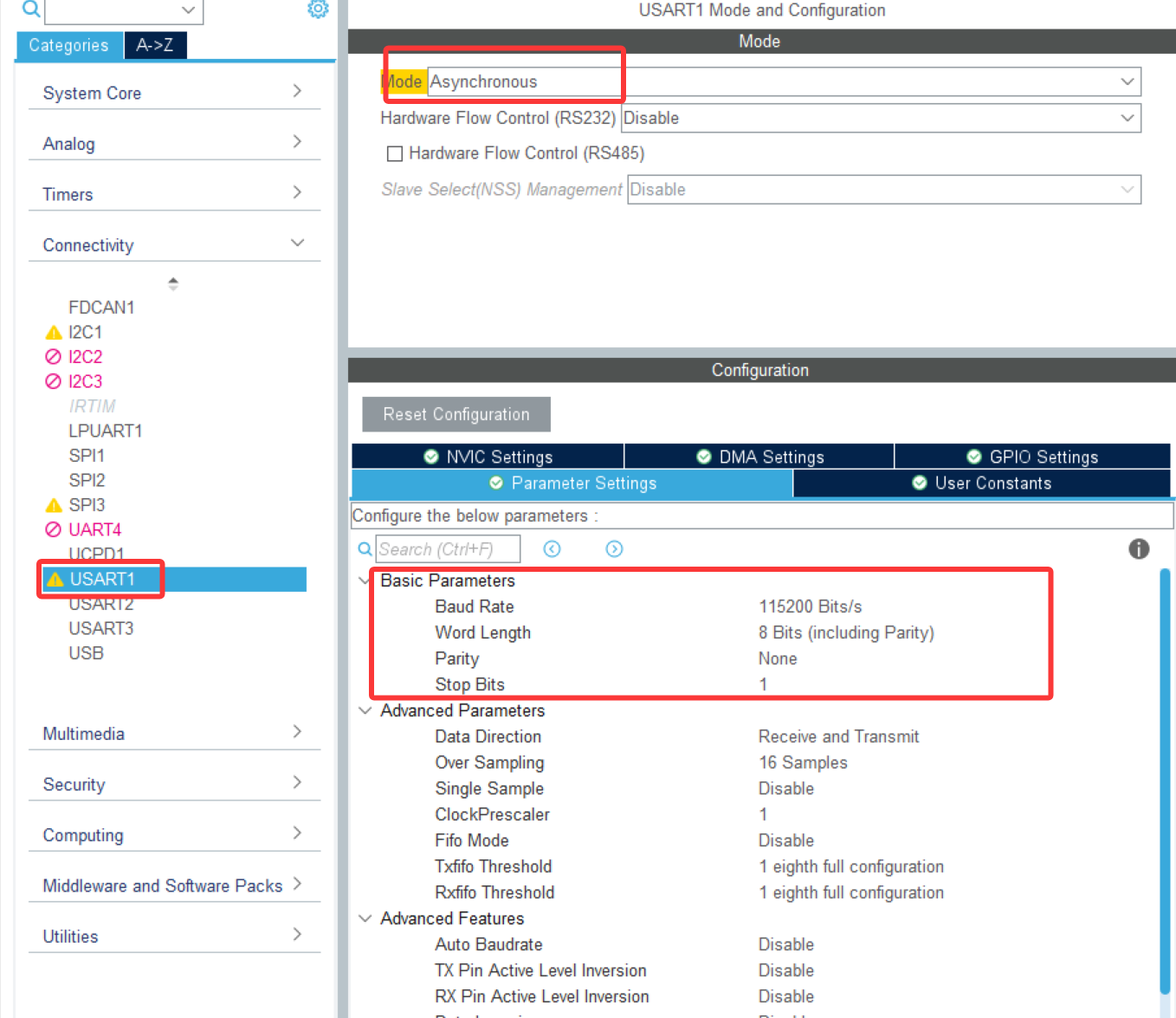
Task: Click the Reset Configuration button
Action: pos(456,414)
